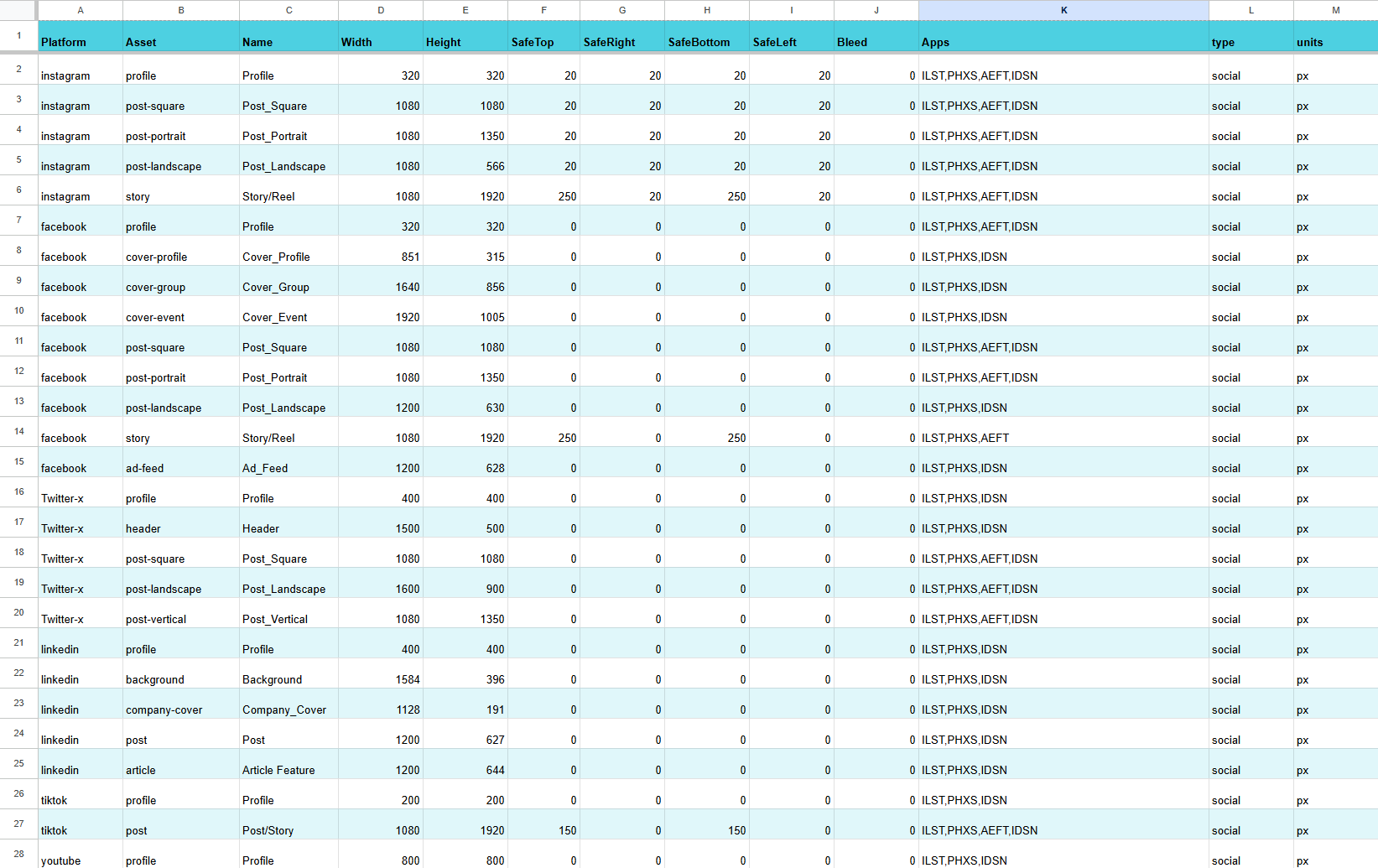
Task: Click the column D header
Action: point(381,10)
